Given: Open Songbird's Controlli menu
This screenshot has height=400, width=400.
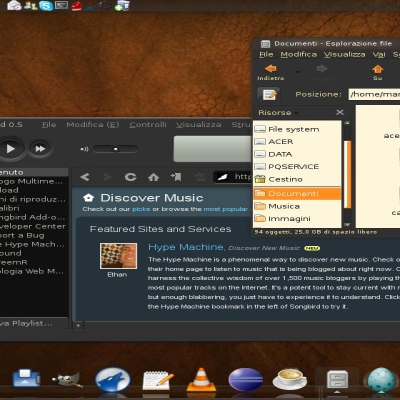Looking at the screenshot, I should pyautogui.click(x=148, y=125).
